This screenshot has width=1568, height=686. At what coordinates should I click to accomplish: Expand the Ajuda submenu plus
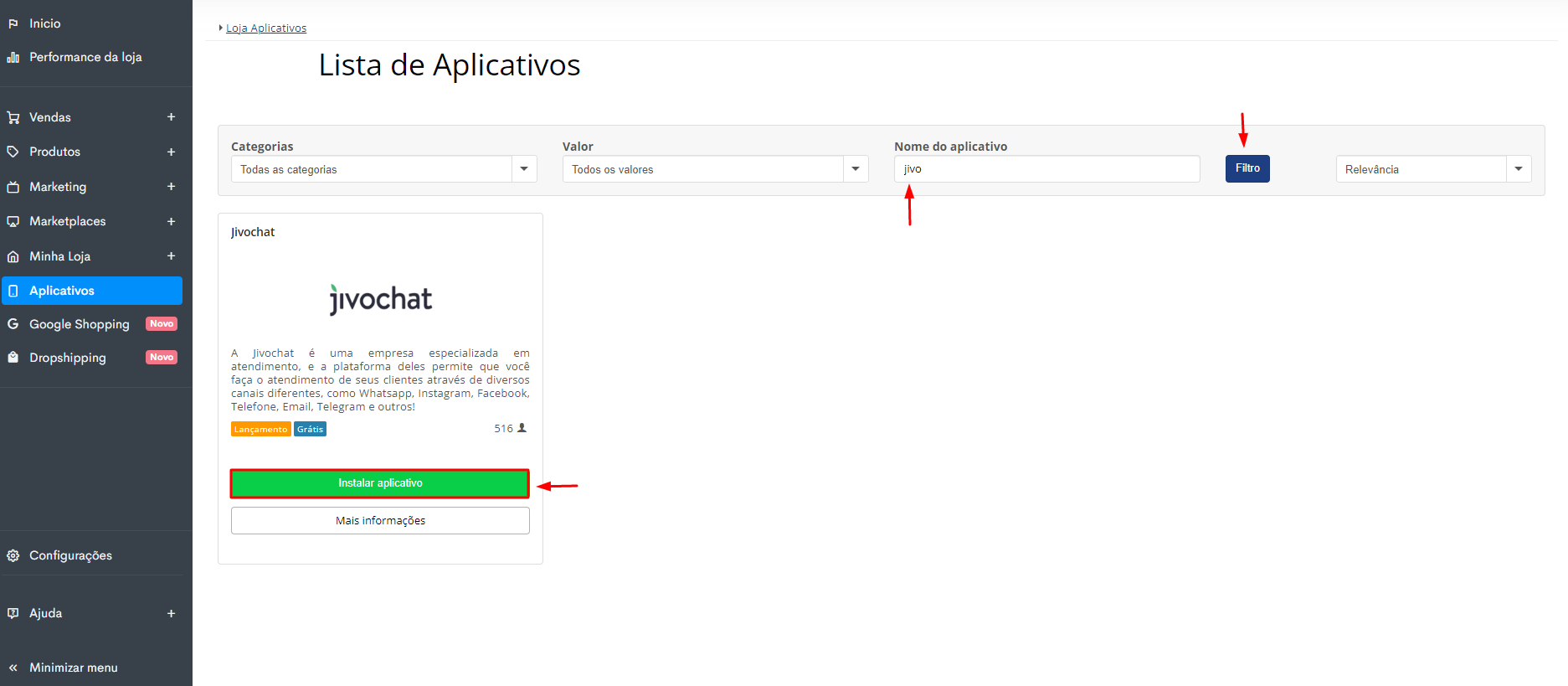[171, 613]
